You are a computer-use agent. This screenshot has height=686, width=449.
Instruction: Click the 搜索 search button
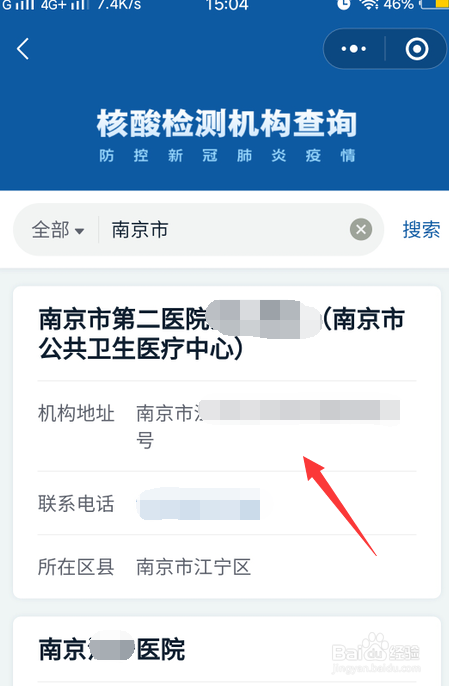(x=421, y=229)
